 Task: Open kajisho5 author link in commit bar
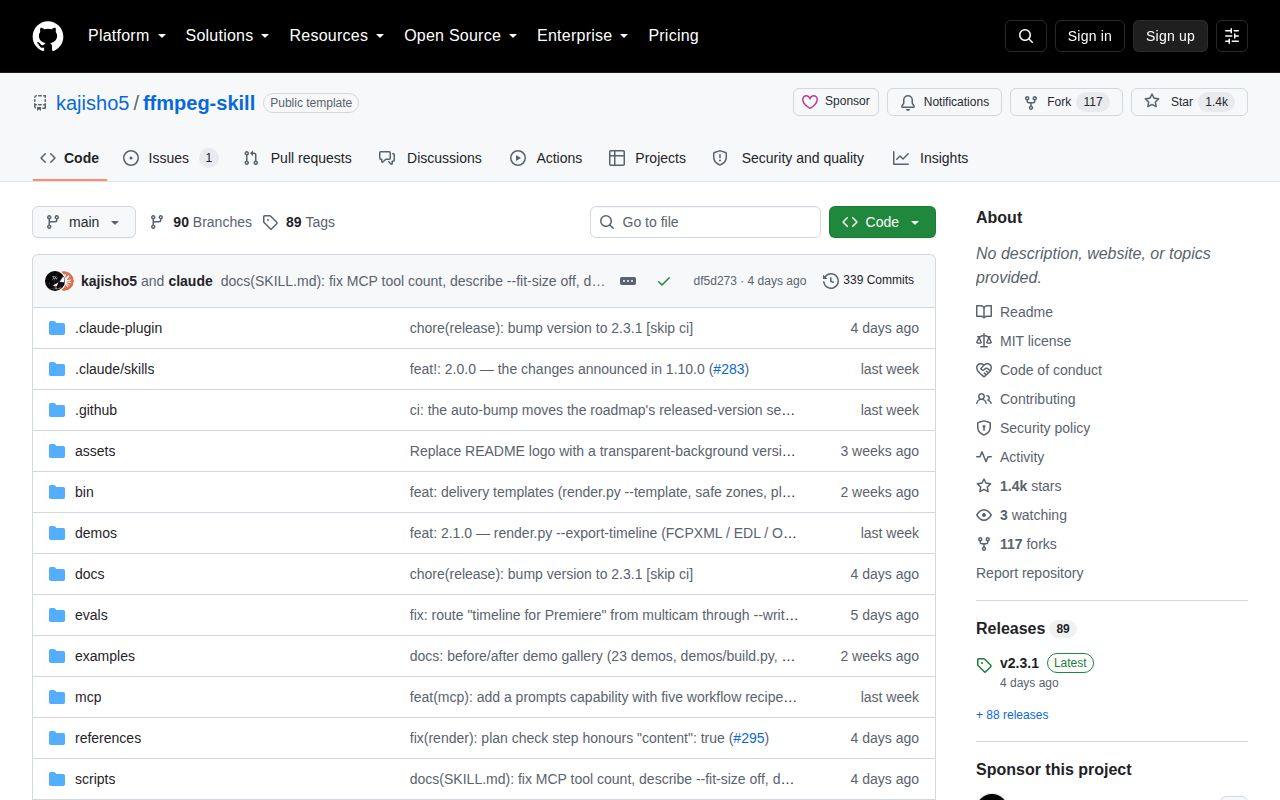pos(108,281)
